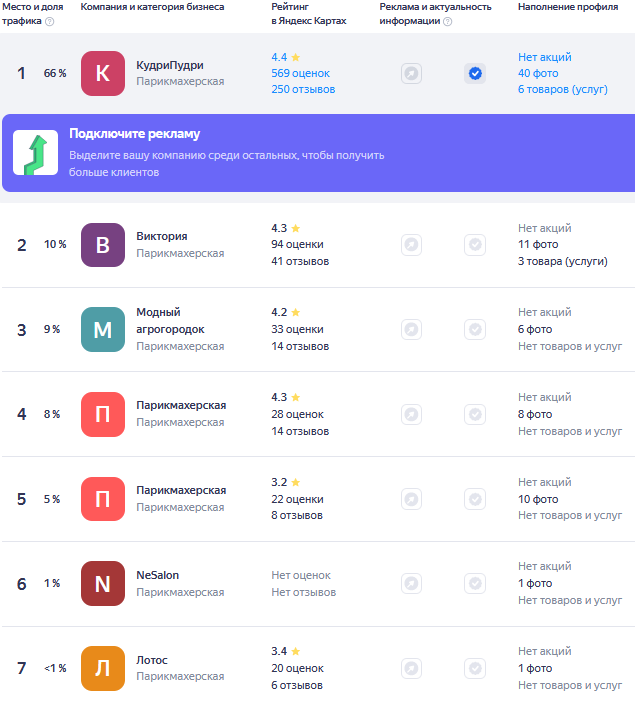The image size is (635, 702).
Task: Open the 'Подключите рекламу' banner
Action: [318, 153]
